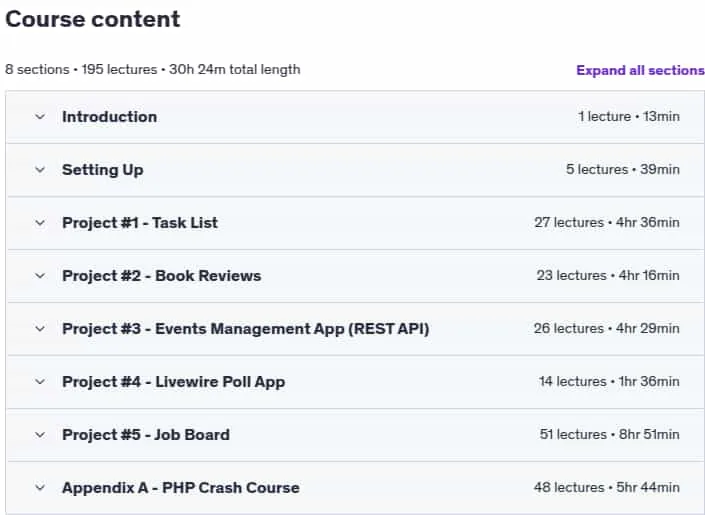Screen dimensions: 705x515
Task: Click the 48 lectures 5hr 44min label
Action: tap(607, 488)
